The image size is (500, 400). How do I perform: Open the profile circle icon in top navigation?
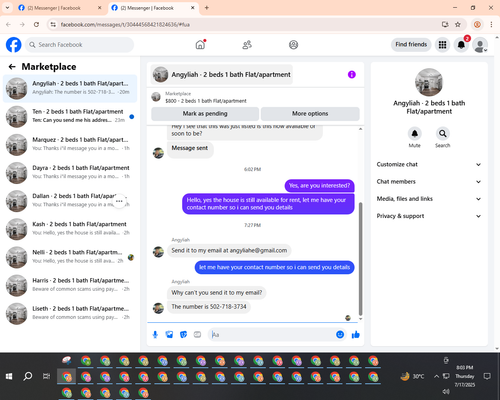click(x=293, y=45)
